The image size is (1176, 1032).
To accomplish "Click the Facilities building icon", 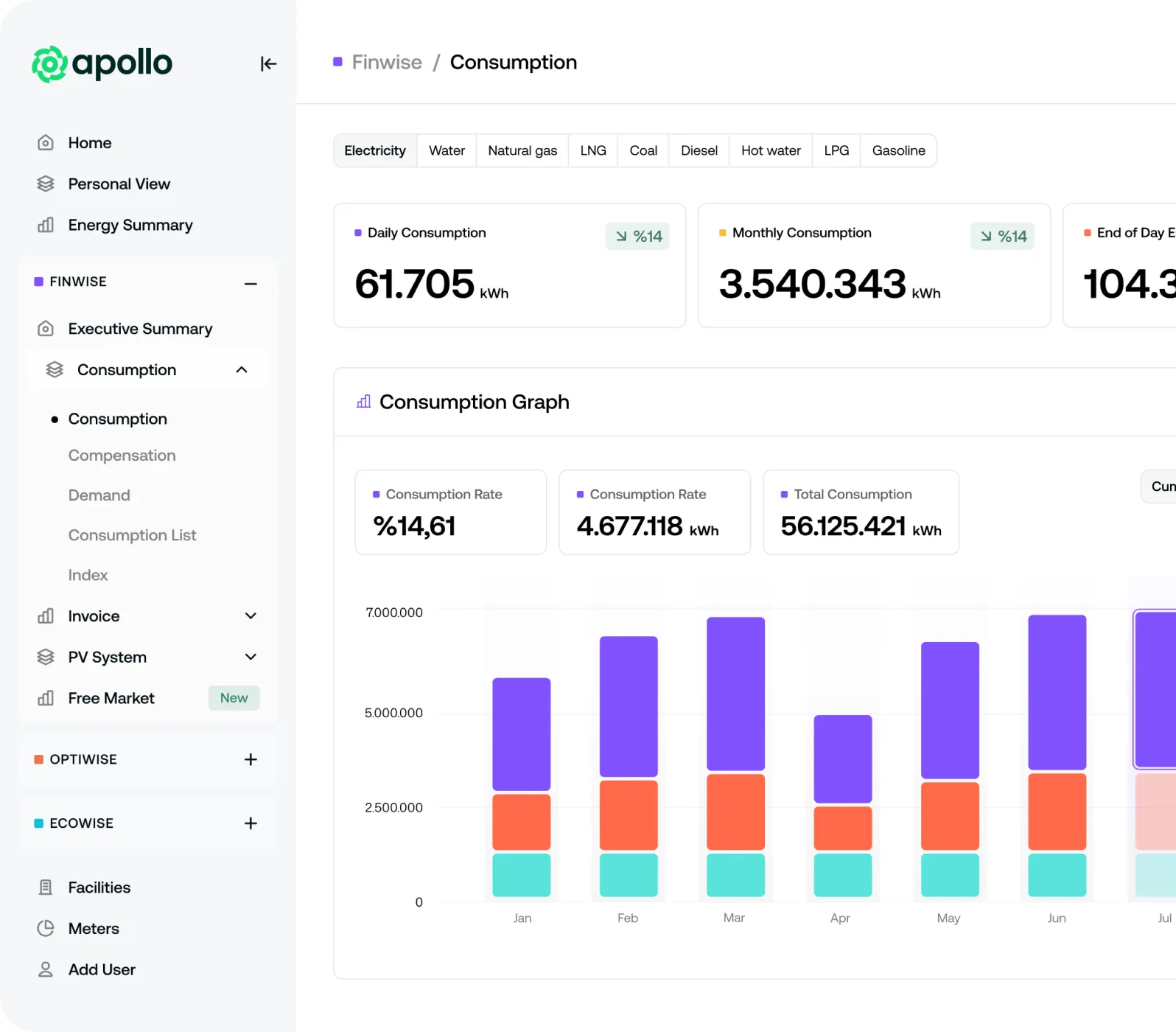I will point(46,888).
